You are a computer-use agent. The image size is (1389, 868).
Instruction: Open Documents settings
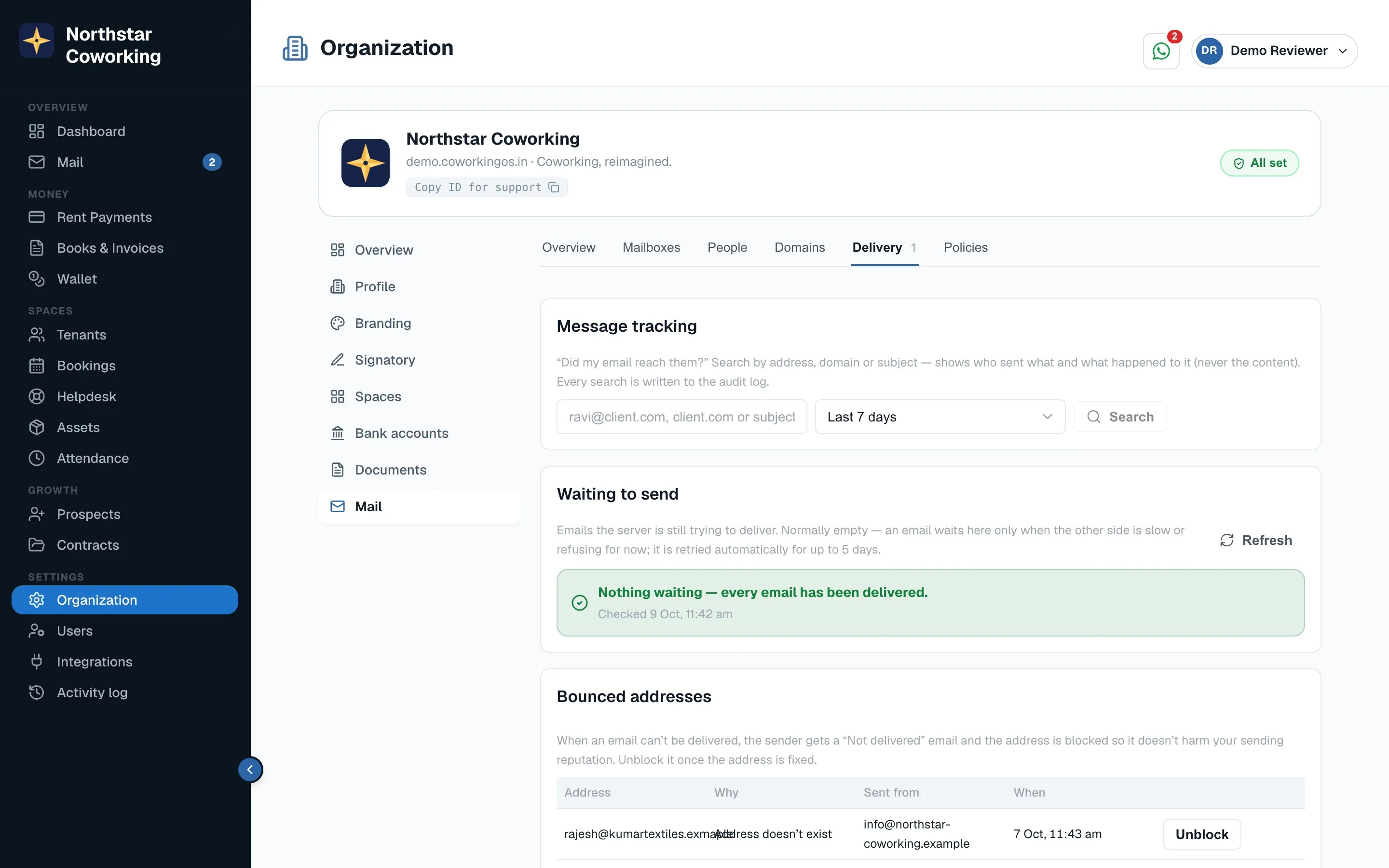tap(420, 470)
